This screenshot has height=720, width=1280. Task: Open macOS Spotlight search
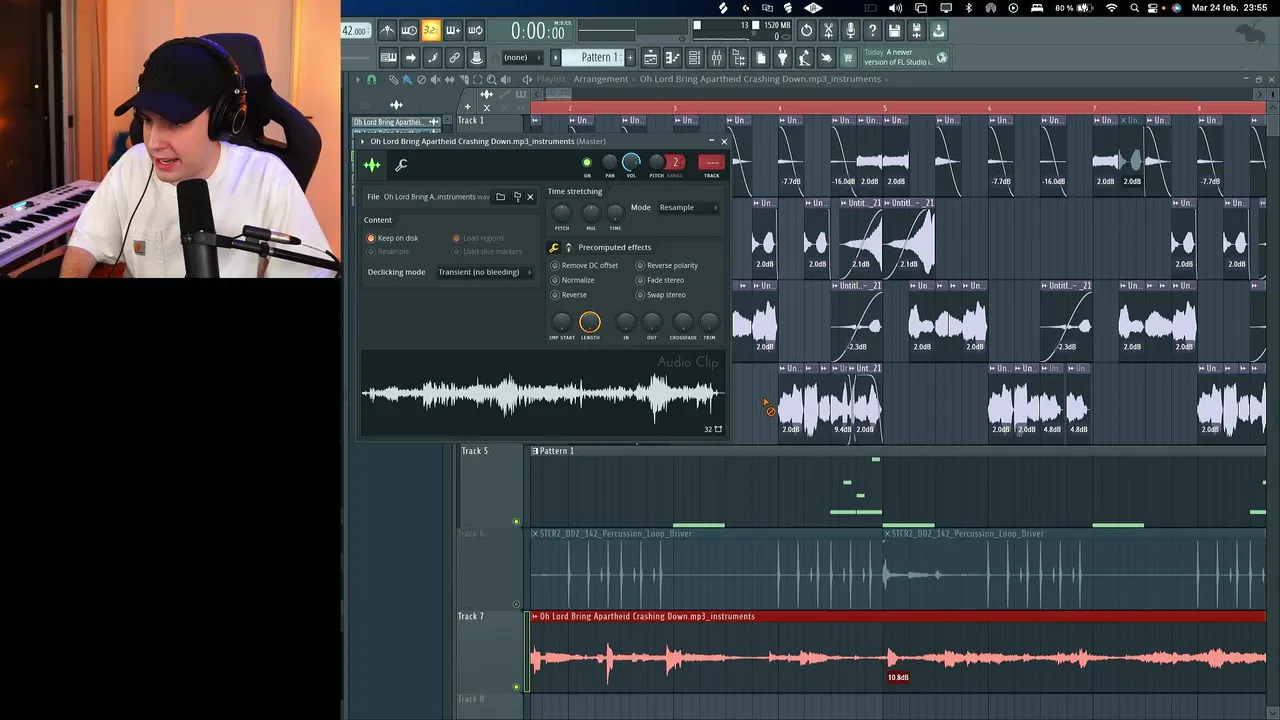(x=1135, y=8)
